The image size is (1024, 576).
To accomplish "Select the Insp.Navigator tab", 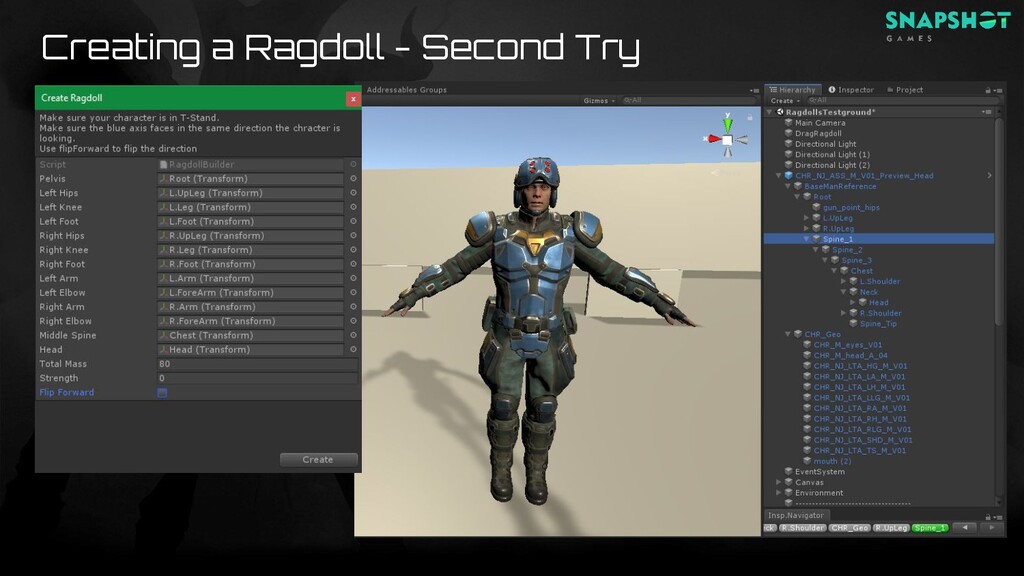I will 795,515.
